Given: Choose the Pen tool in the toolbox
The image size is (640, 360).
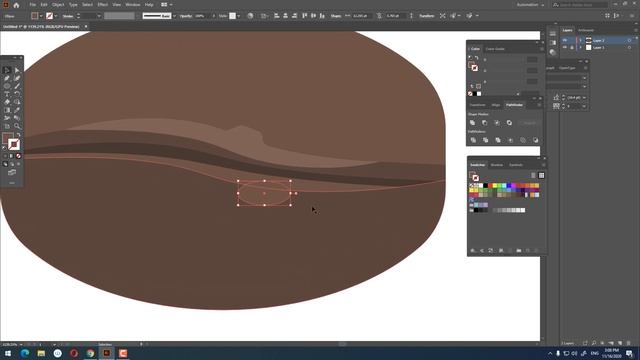Looking at the screenshot, I should (x=7, y=78).
